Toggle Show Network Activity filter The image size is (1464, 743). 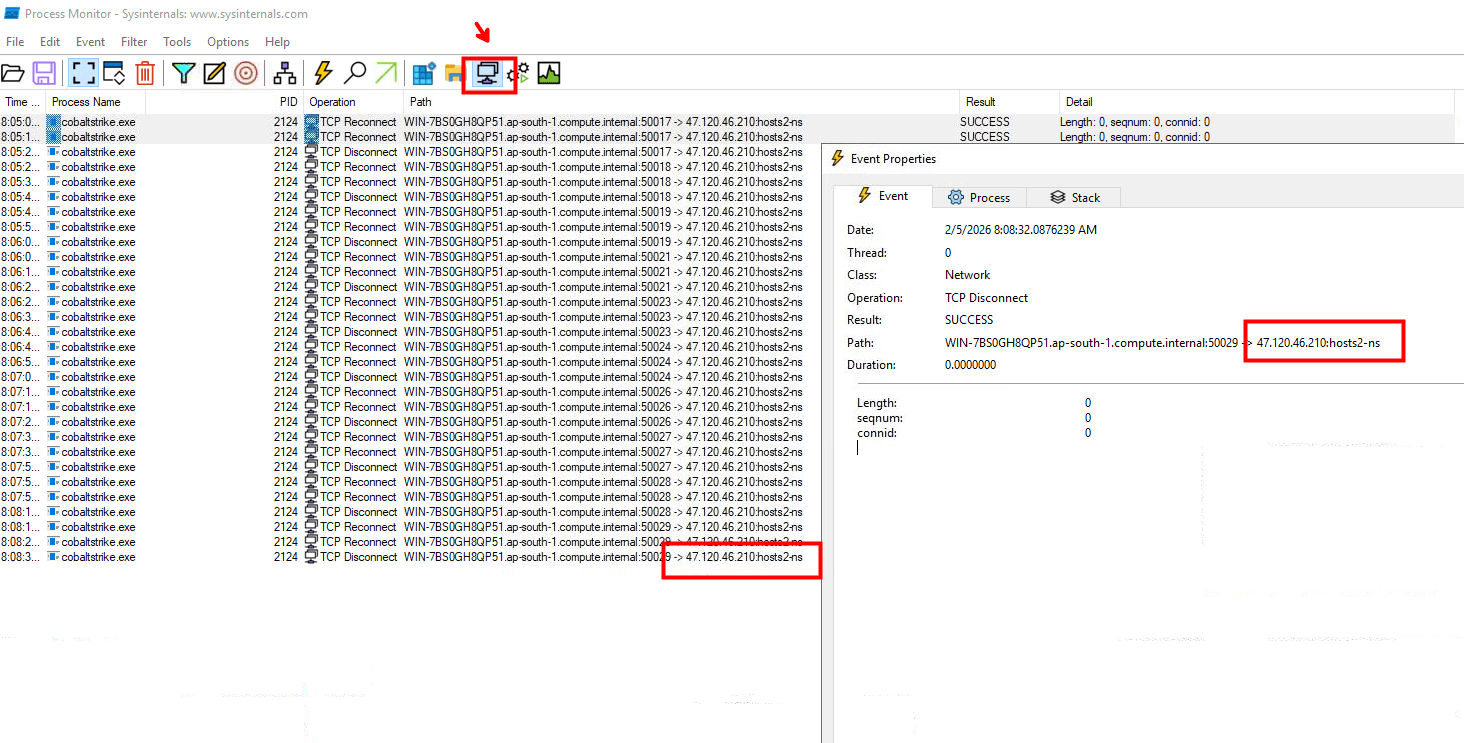(489, 73)
